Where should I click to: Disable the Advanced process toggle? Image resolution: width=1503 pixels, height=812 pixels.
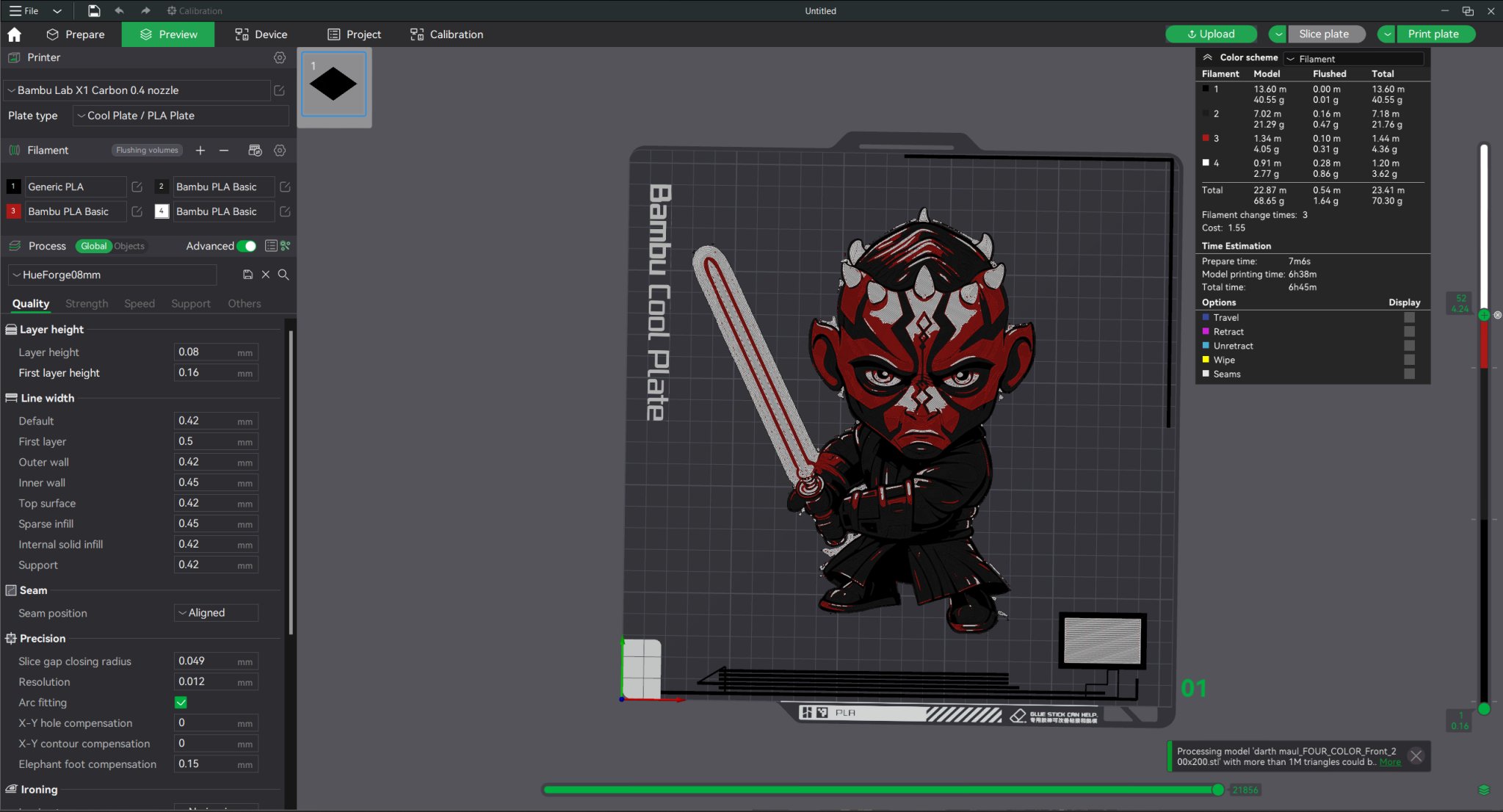pyautogui.click(x=246, y=246)
